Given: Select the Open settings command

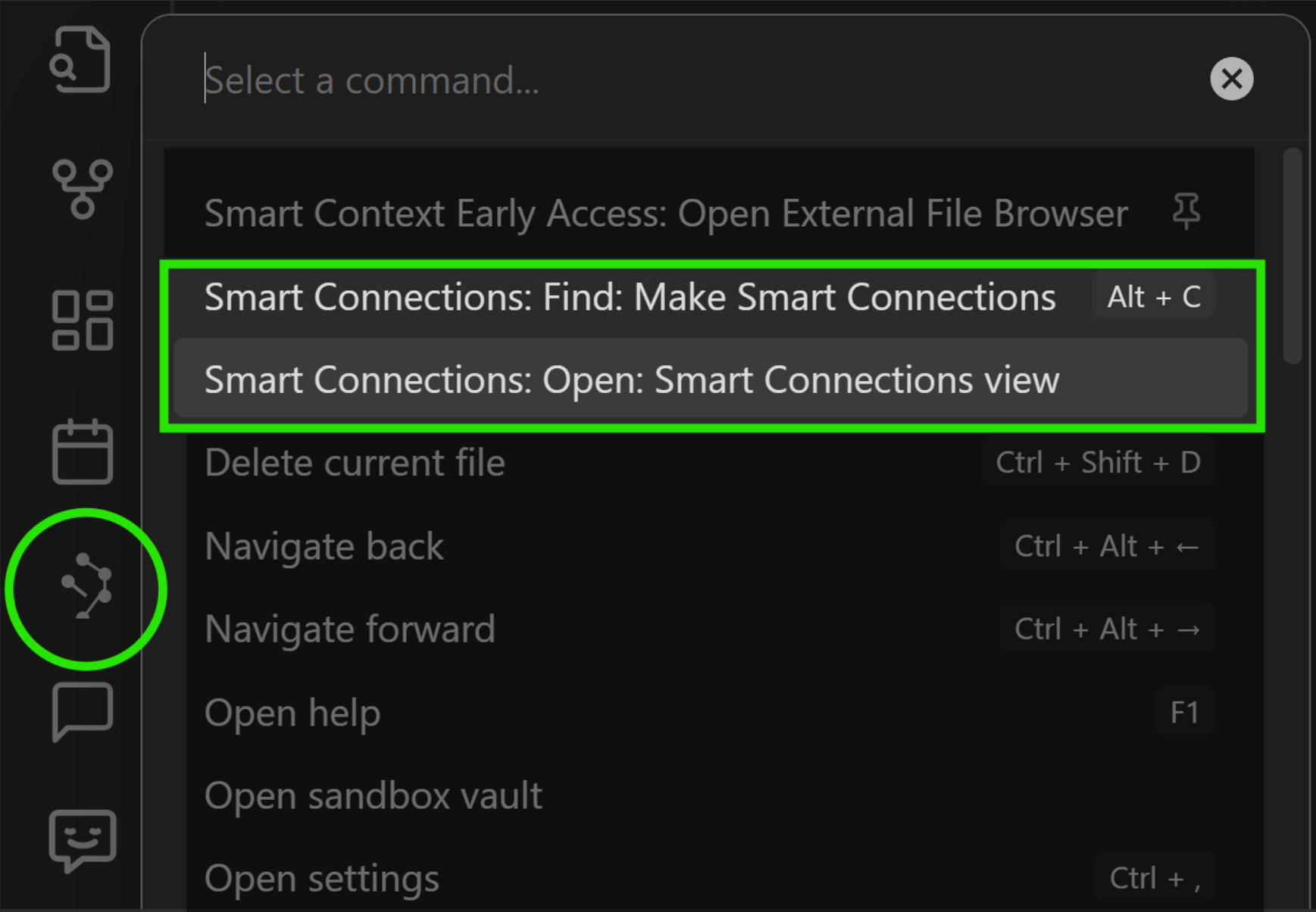Looking at the screenshot, I should tap(711, 878).
